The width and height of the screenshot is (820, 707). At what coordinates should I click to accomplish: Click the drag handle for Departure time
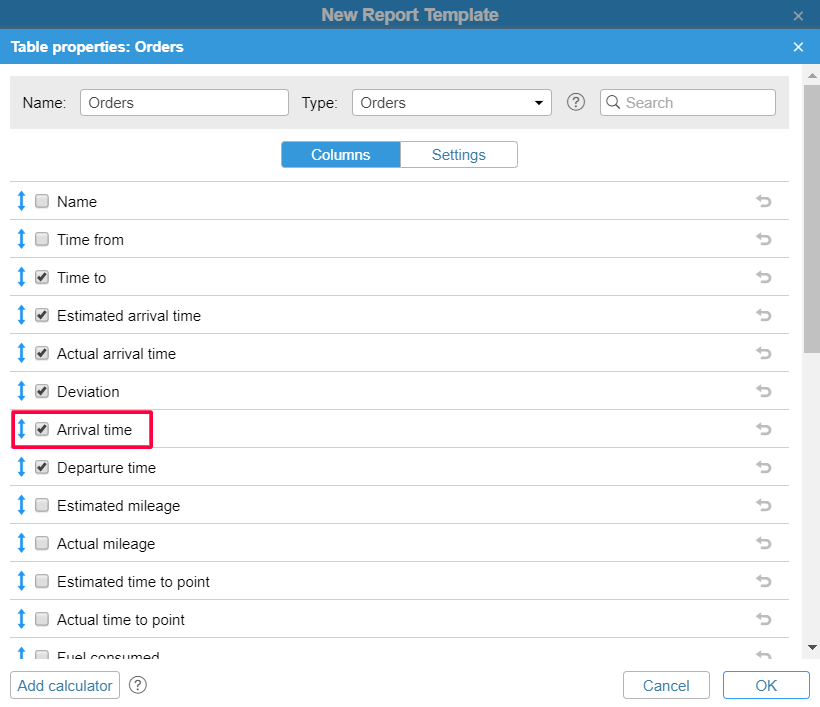coord(21,467)
